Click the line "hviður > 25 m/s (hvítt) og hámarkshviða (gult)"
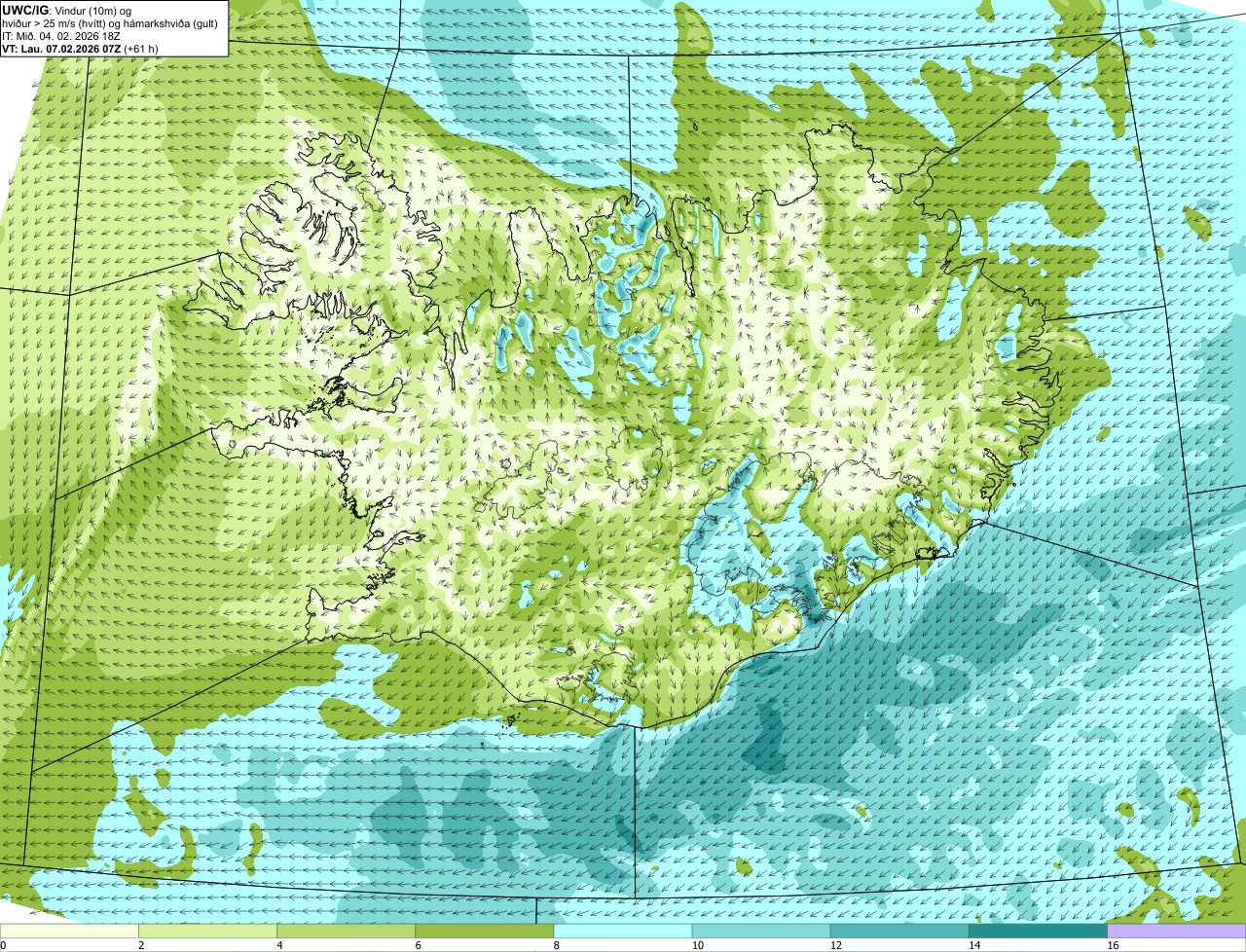The height and width of the screenshot is (952, 1246). [x=110, y=23]
